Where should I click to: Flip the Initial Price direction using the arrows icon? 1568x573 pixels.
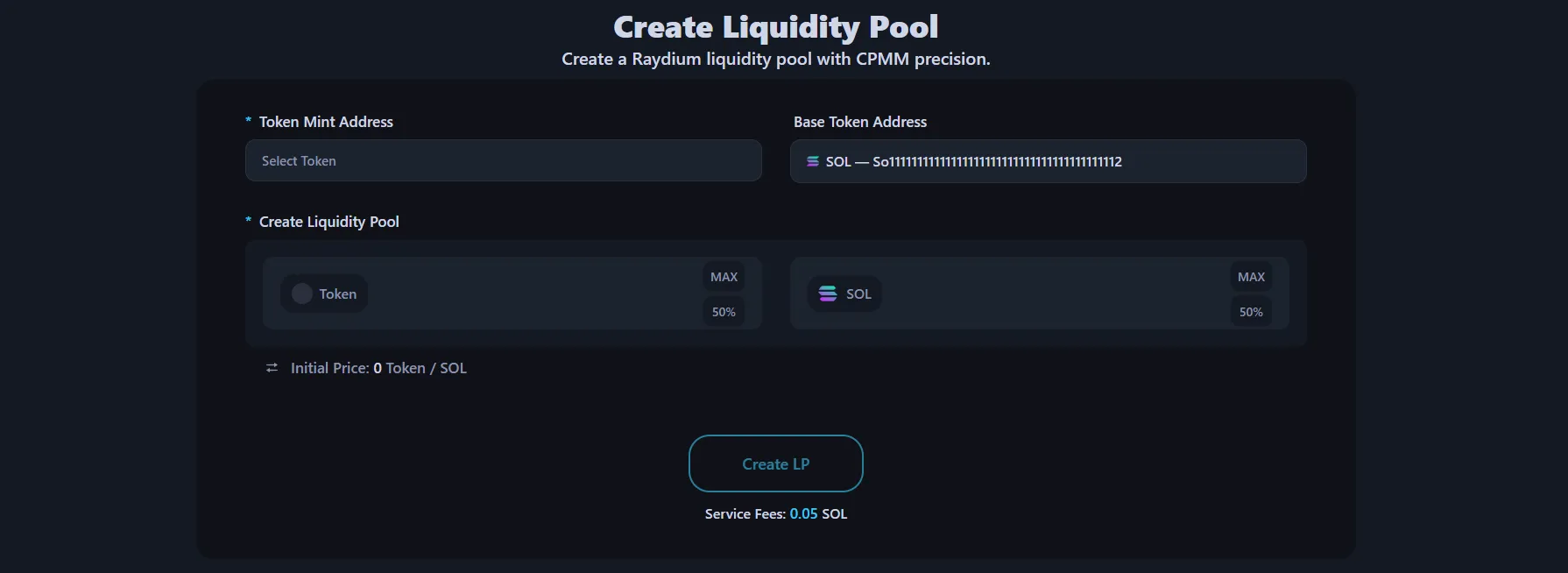click(x=272, y=368)
